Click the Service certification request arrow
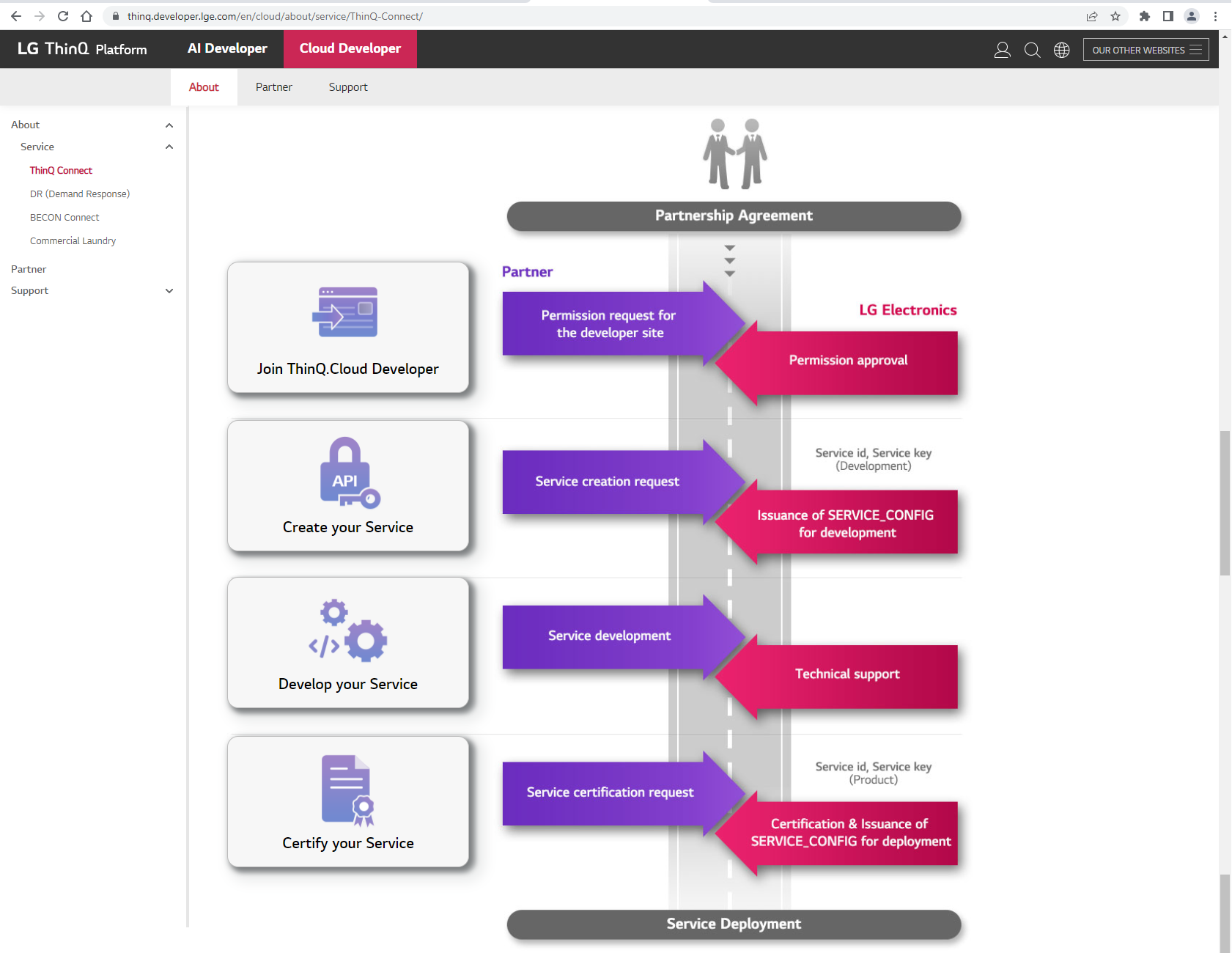1232x953 pixels. tap(623, 793)
